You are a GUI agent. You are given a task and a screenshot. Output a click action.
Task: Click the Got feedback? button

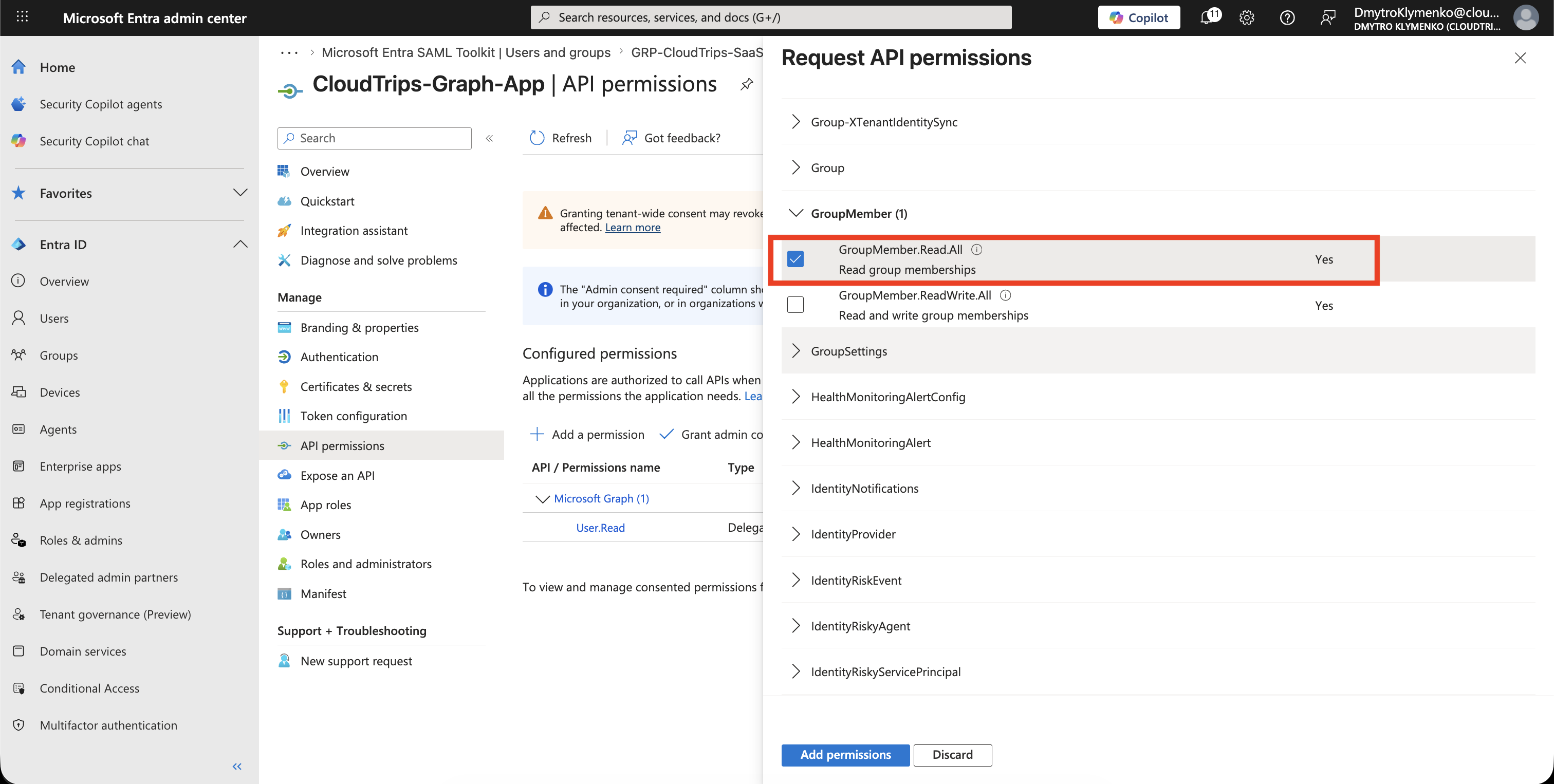(671, 138)
